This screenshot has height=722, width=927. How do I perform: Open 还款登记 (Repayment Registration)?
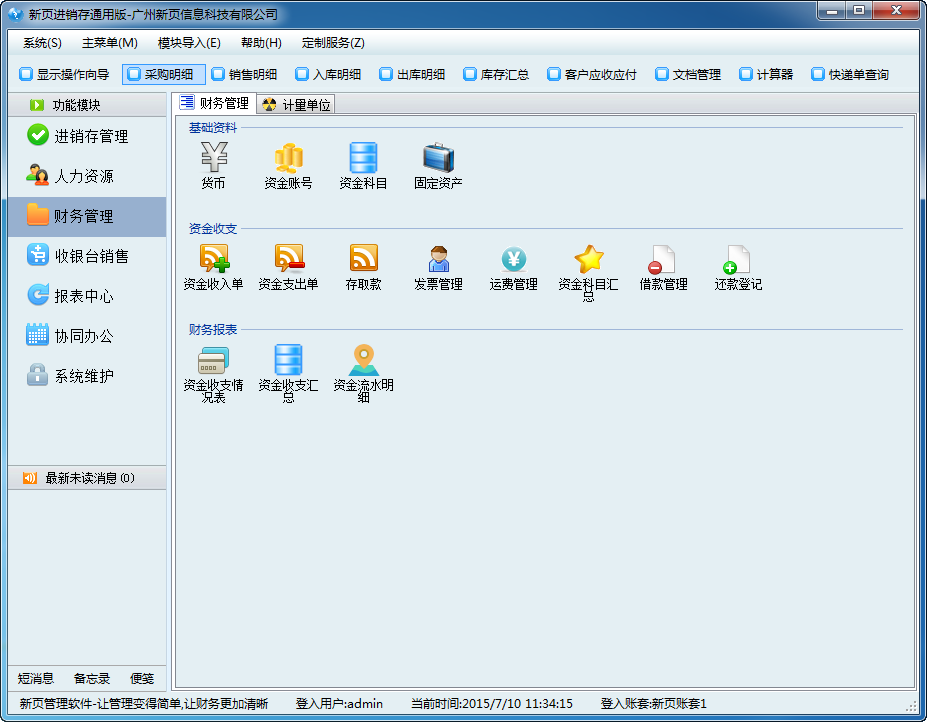click(737, 262)
